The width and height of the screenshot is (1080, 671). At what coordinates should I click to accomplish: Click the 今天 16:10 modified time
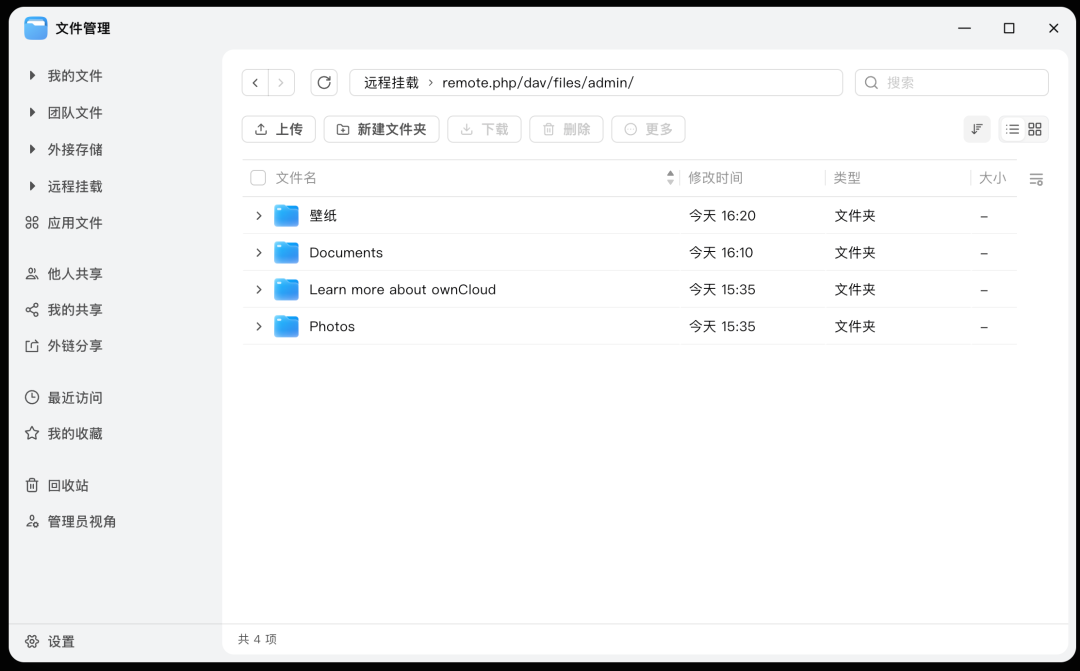pos(721,253)
